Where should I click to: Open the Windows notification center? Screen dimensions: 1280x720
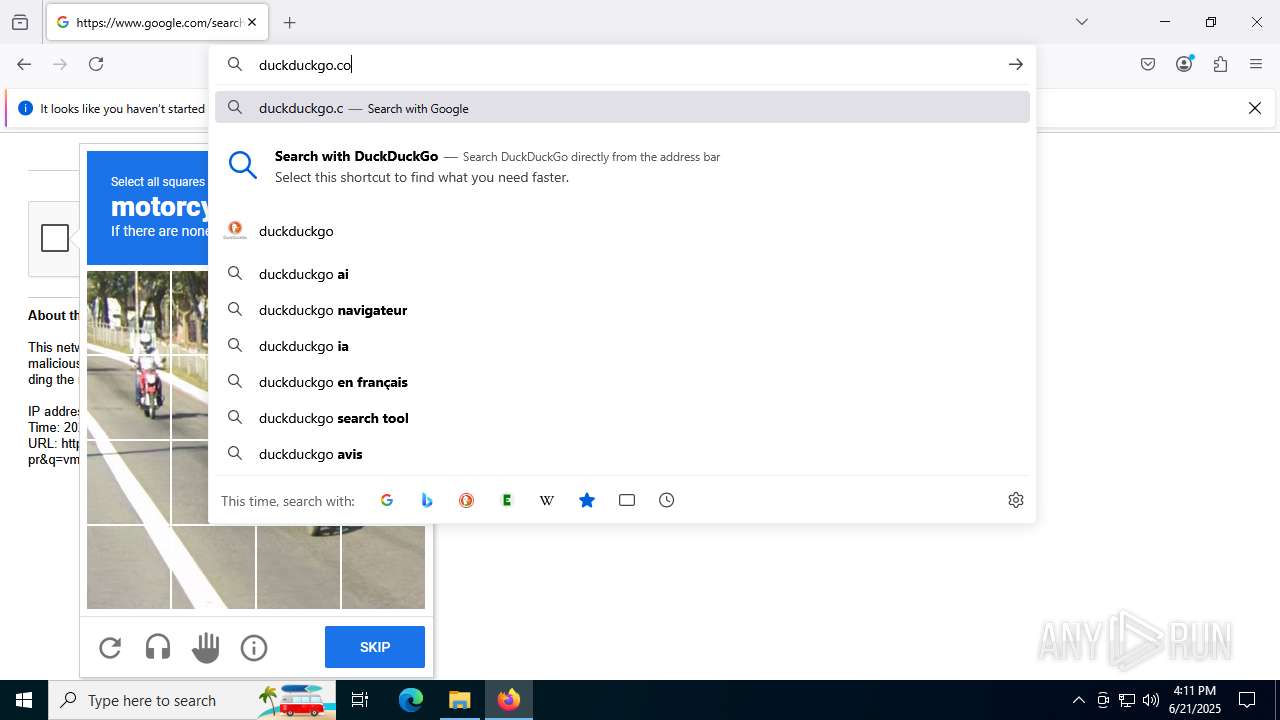(x=1247, y=700)
